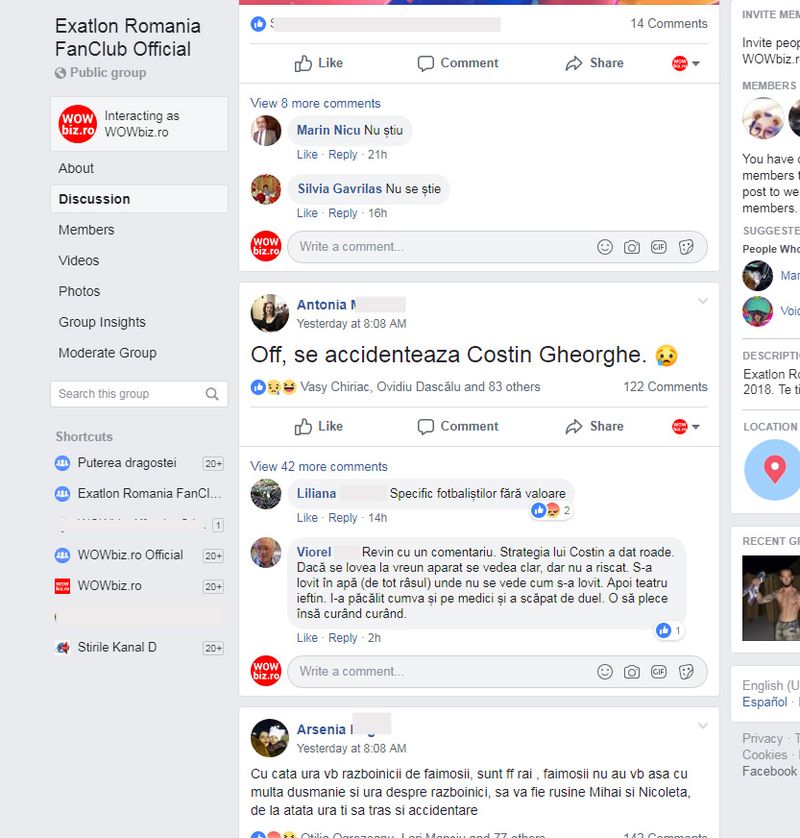
Task: Attach photo via camera icon under Silvia's comment
Action: pyautogui.click(x=632, y=247)
